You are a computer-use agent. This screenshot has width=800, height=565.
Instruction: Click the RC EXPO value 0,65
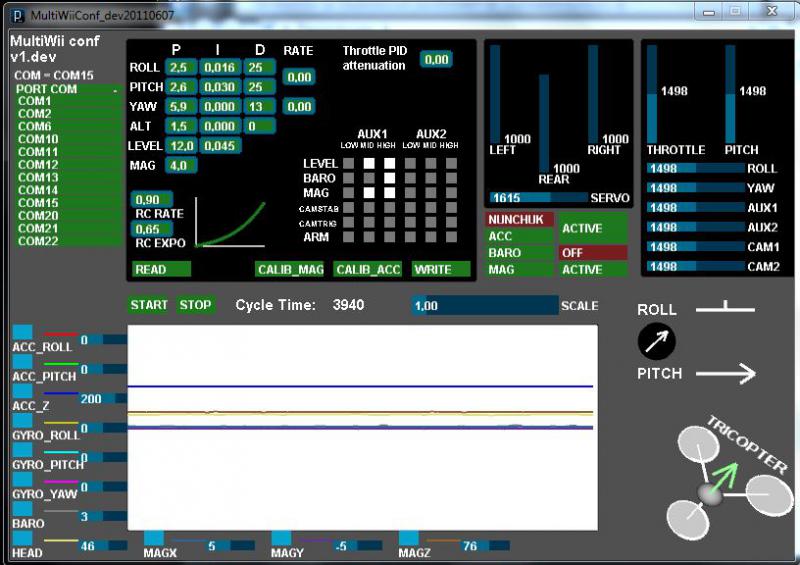152,229
